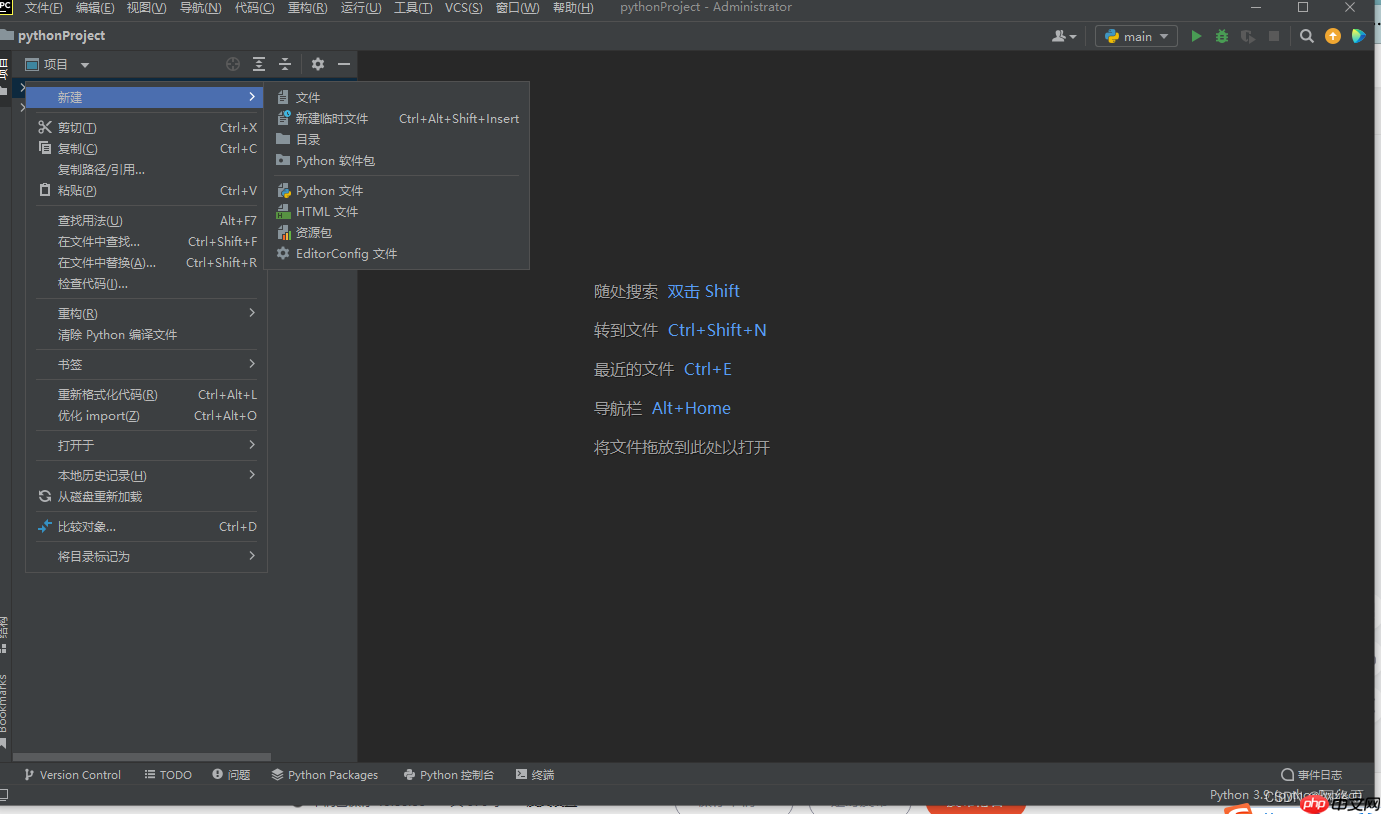Select 优化 import(Z) entry

click(146, 415)
